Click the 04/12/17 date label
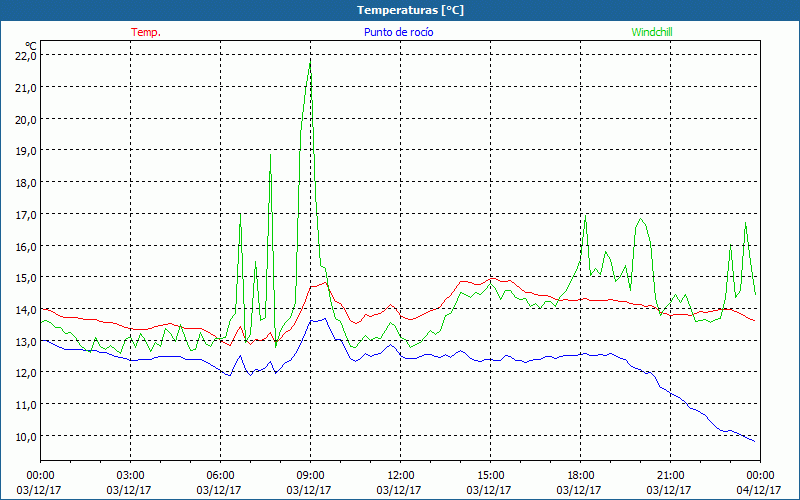The width and height of the screenshot is (800, 500). (x=758, y=490)
